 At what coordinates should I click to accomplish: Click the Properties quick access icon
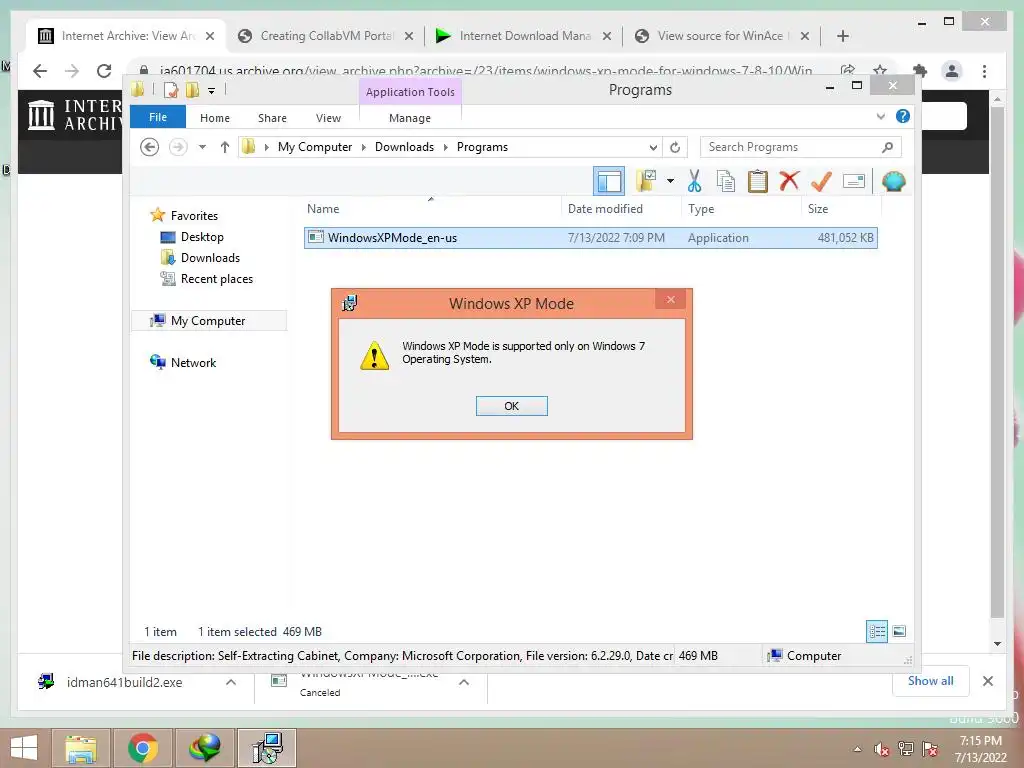171,90
